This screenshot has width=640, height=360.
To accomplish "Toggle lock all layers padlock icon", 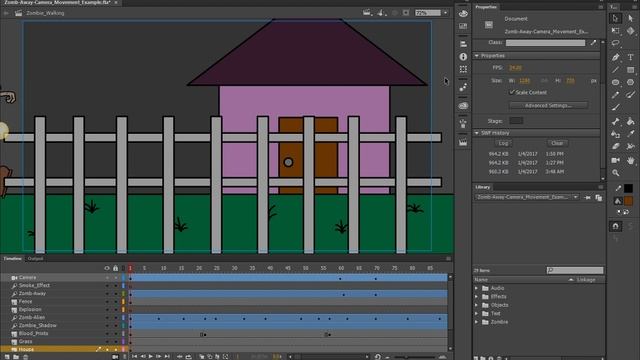I will [116, 268].
